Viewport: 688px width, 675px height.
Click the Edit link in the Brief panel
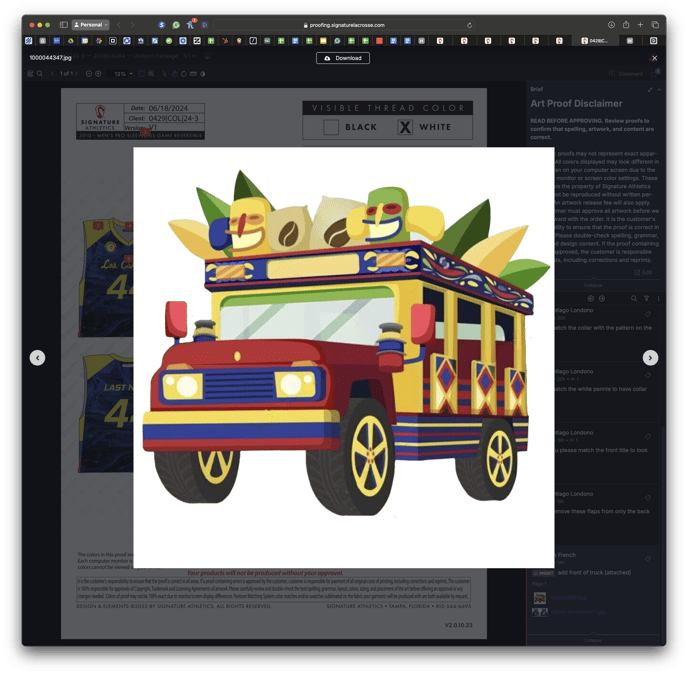point(646,271)
